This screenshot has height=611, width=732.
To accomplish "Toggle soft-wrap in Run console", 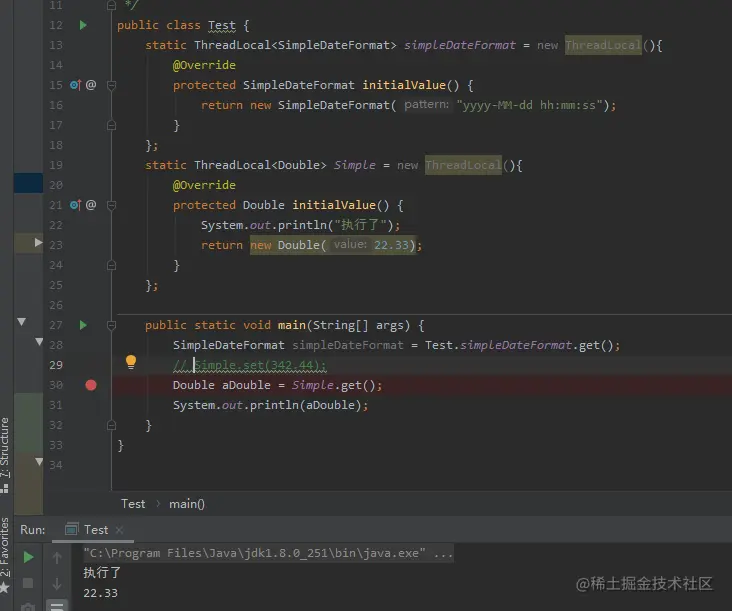I will tap(57, 606).
